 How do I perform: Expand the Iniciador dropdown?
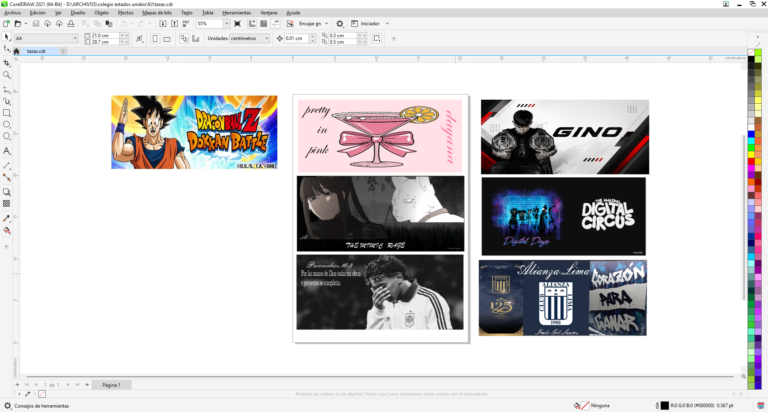tap(387, 24)
